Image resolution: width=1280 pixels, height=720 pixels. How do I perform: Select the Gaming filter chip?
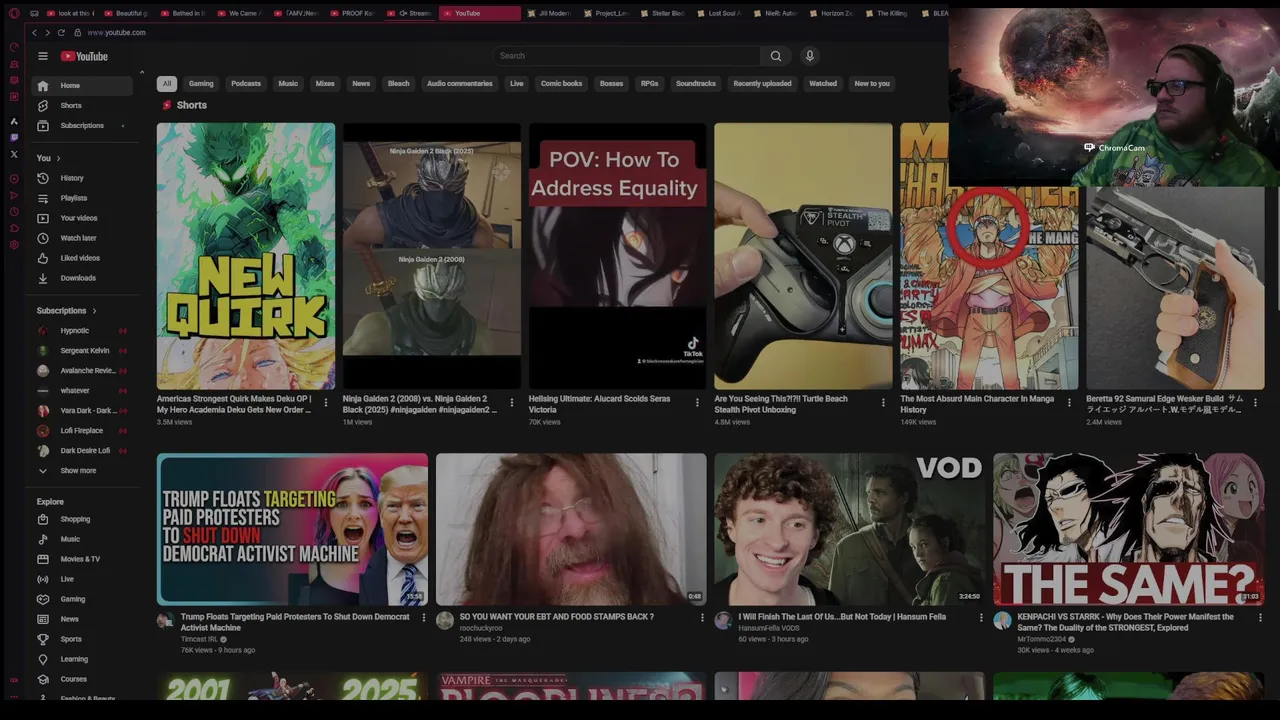pyautogui.click(x=201, y=84)
